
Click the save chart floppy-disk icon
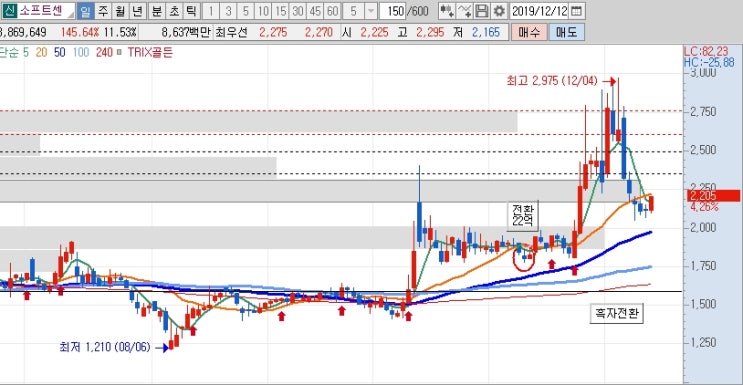481,10
